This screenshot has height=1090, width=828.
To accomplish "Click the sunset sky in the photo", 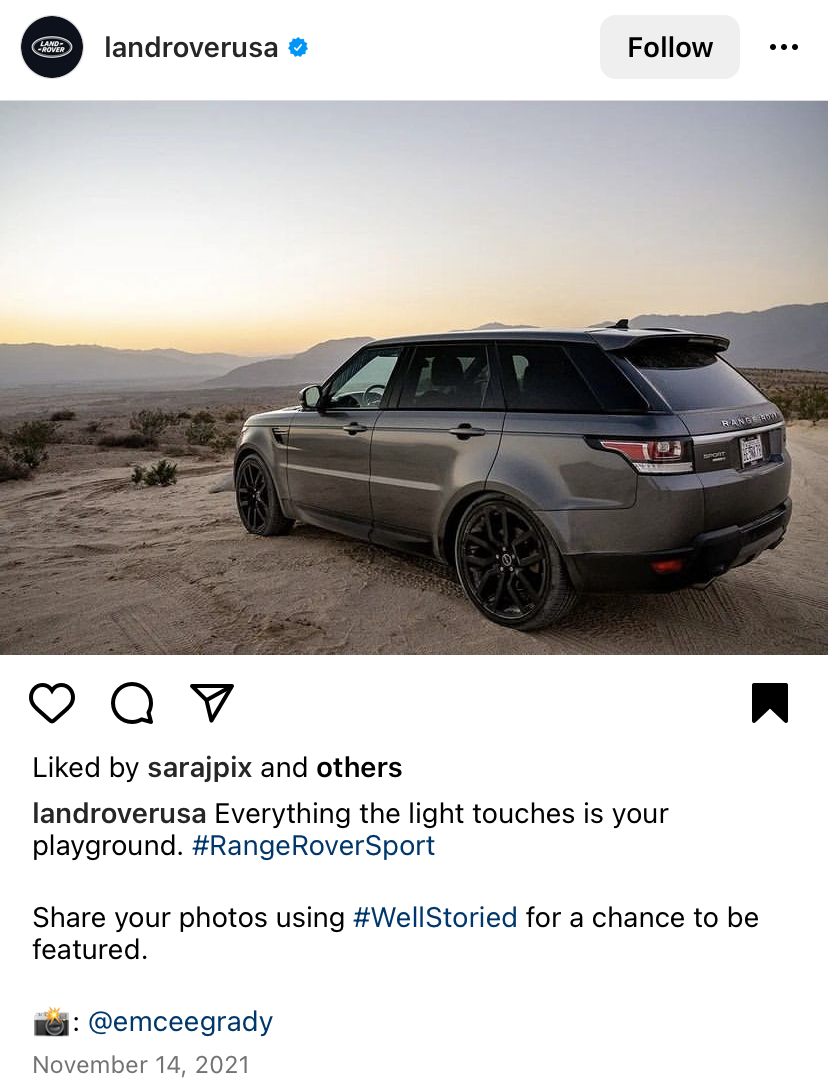I will tap(414, 209).
